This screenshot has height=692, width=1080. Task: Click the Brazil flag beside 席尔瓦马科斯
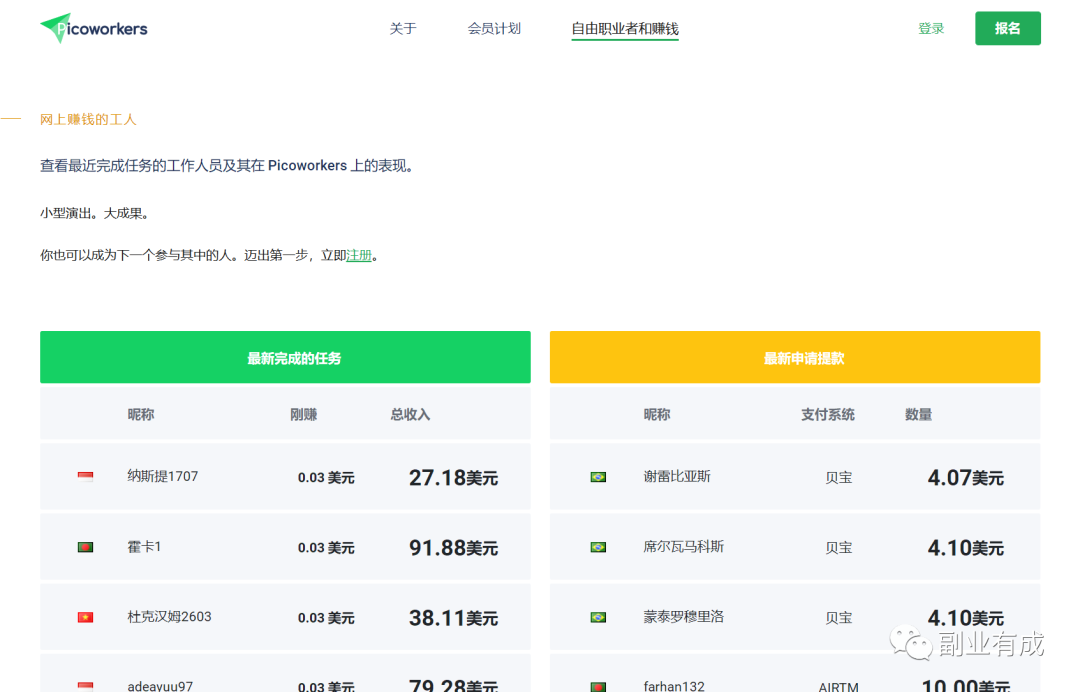pyautogui.click(x=597, y=547)
